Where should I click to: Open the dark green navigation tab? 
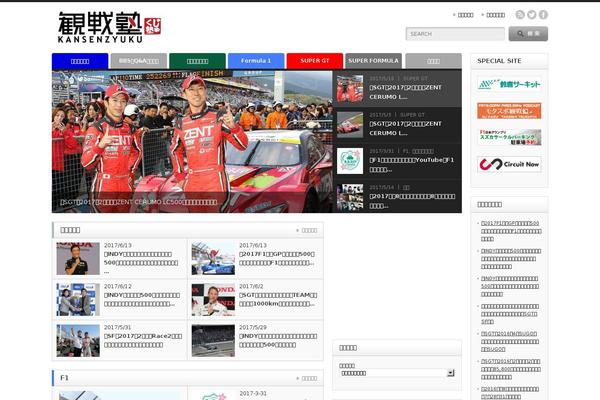point(197,61)
